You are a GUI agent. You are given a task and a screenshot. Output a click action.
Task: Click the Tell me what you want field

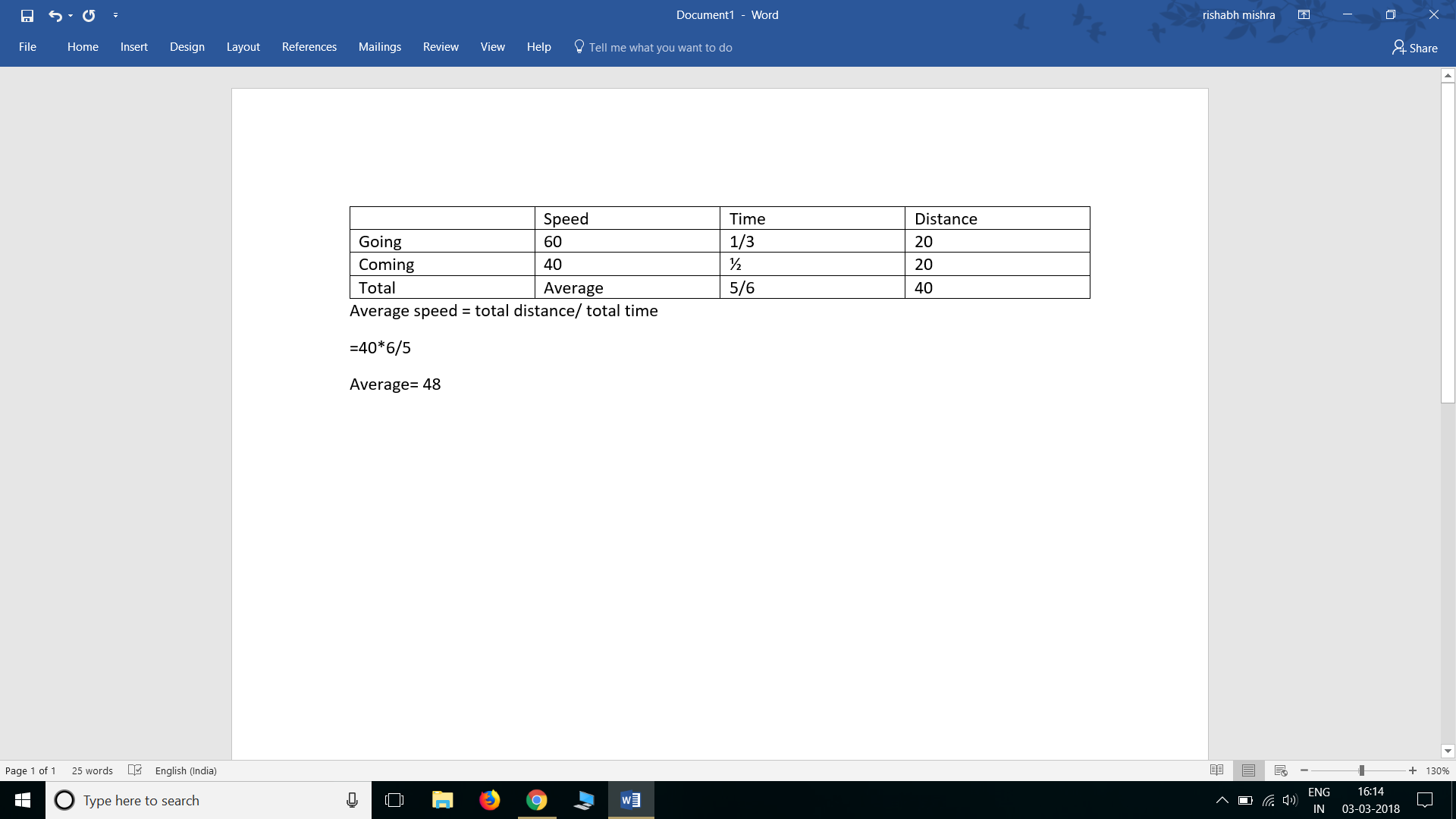tap(661, 47)
